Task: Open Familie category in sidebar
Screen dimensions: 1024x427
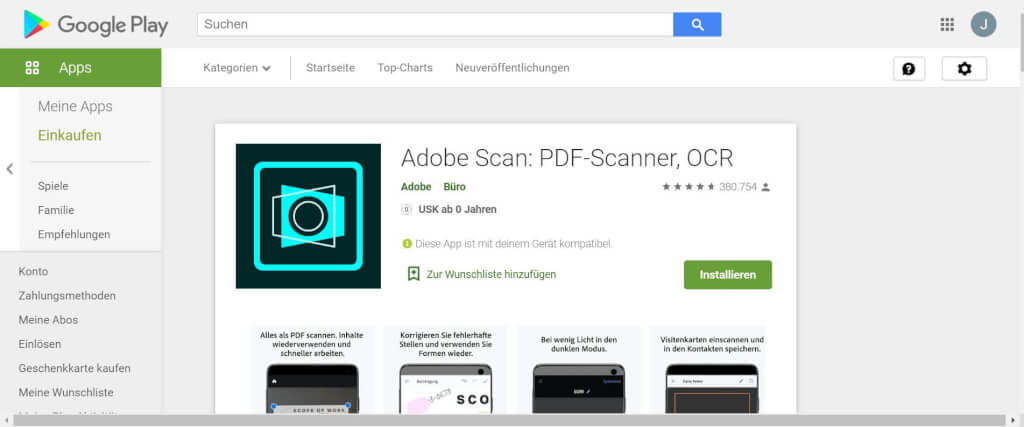Action: pos(56,210)
